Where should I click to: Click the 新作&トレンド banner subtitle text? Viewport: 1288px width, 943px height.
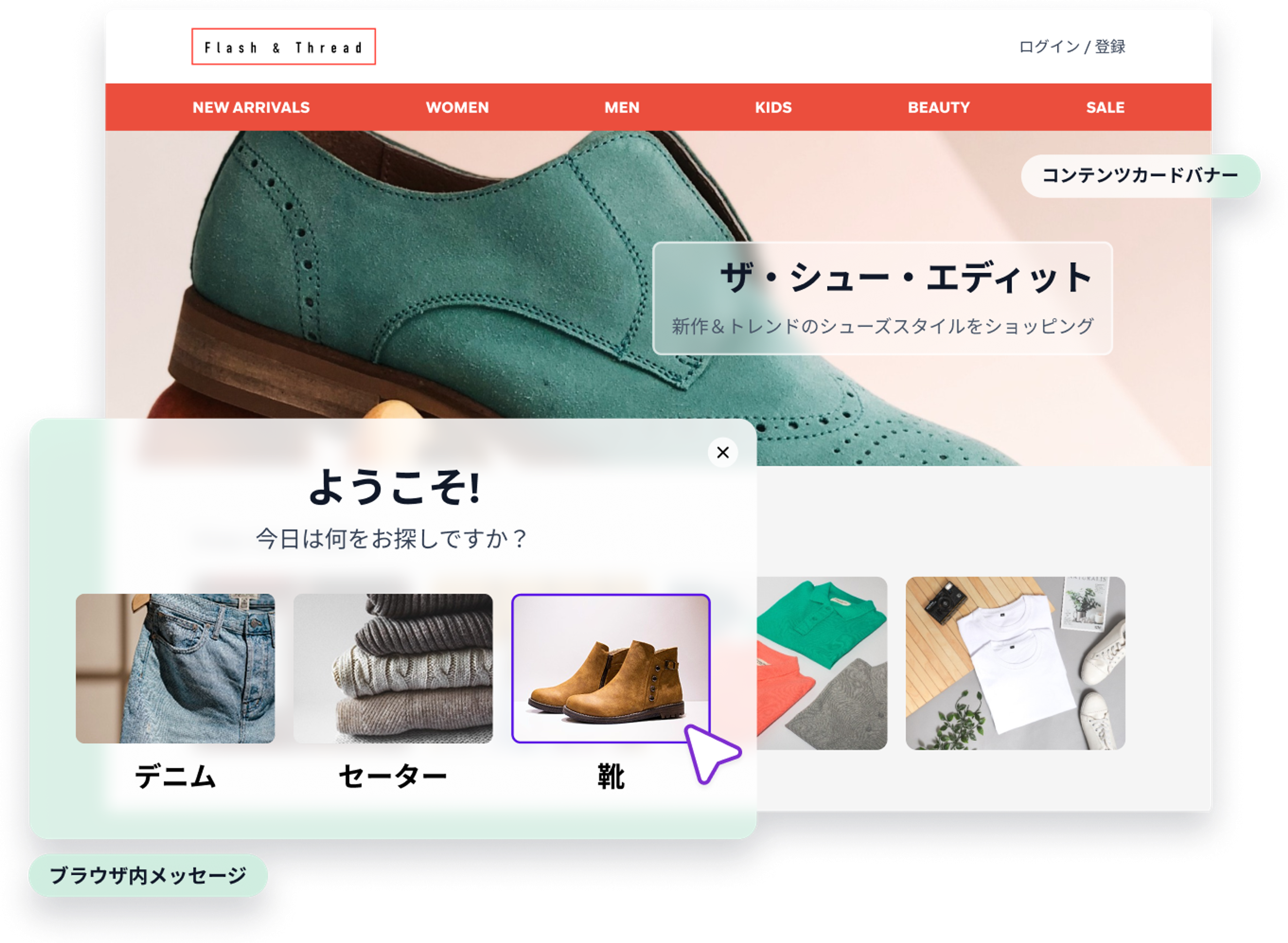pos(882,326)
